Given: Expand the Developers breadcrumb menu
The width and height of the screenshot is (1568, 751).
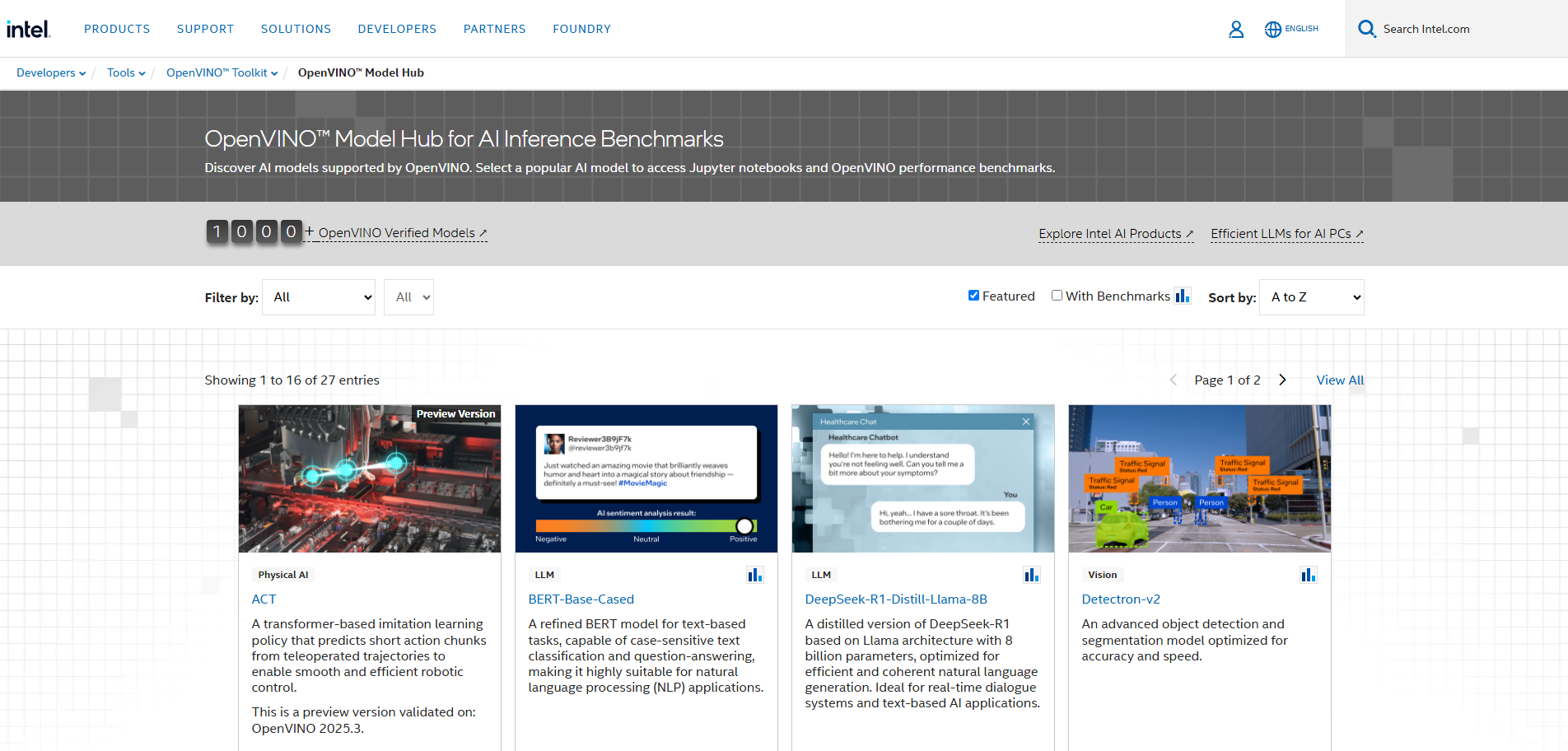Looking at the screenshot, I should pos(51,72).
